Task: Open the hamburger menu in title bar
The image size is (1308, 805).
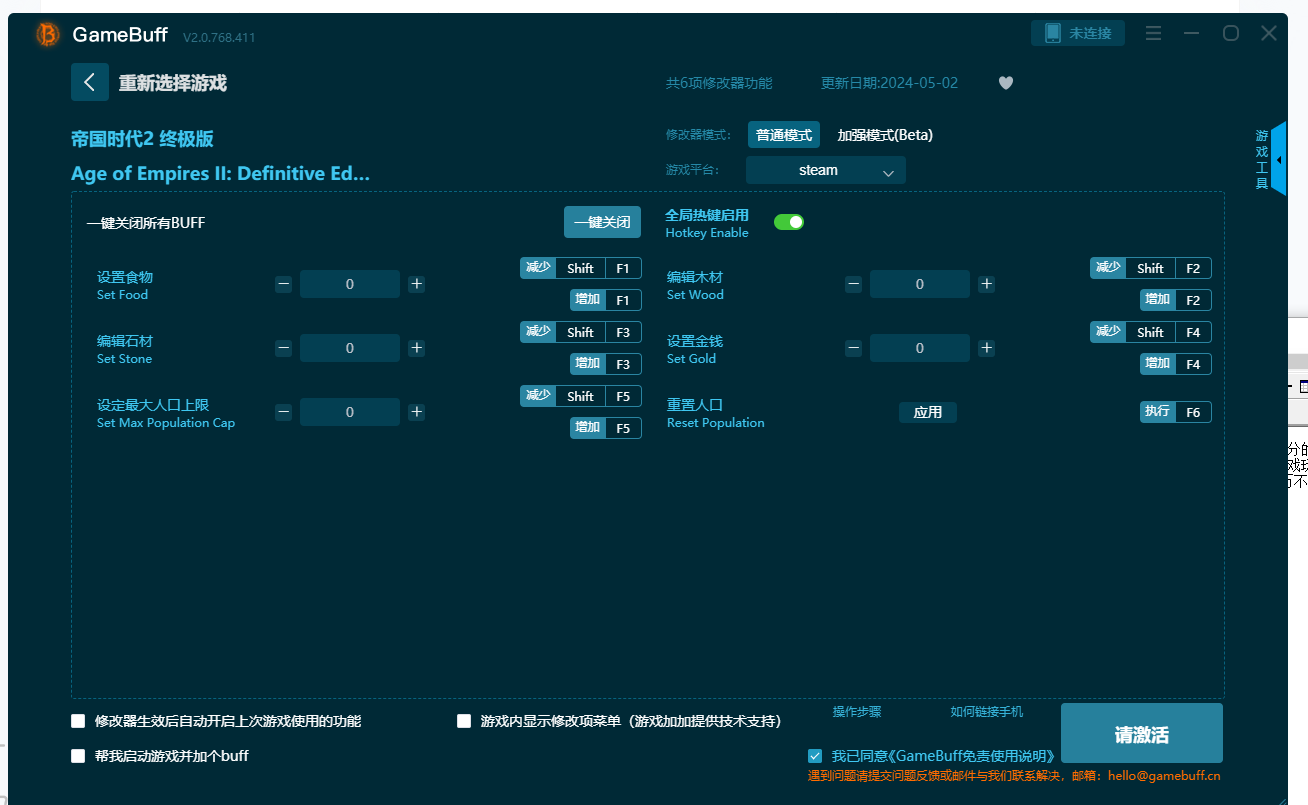Action: 1153,33
